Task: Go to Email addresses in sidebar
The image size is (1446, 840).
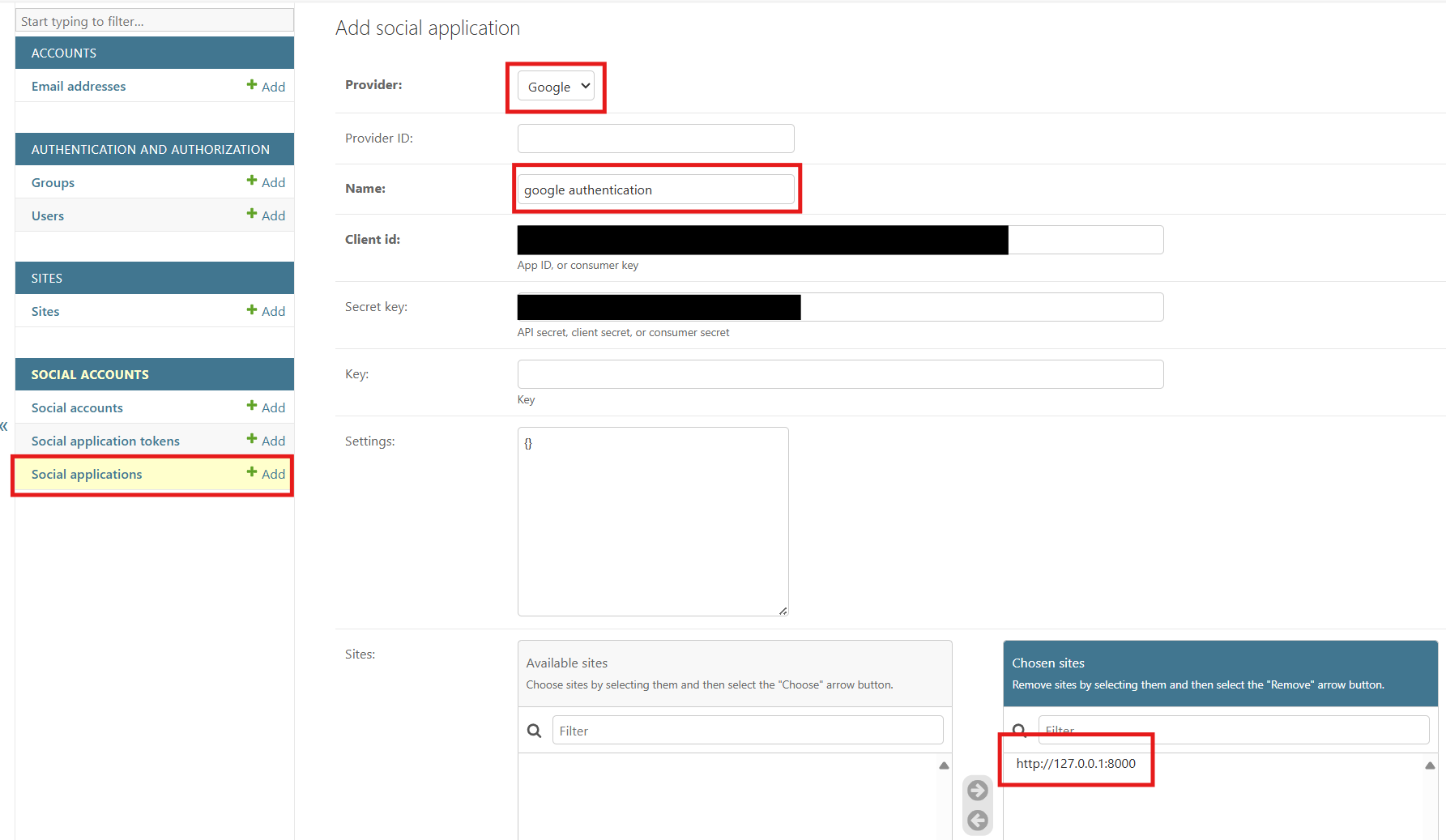Action: [79, 86]
